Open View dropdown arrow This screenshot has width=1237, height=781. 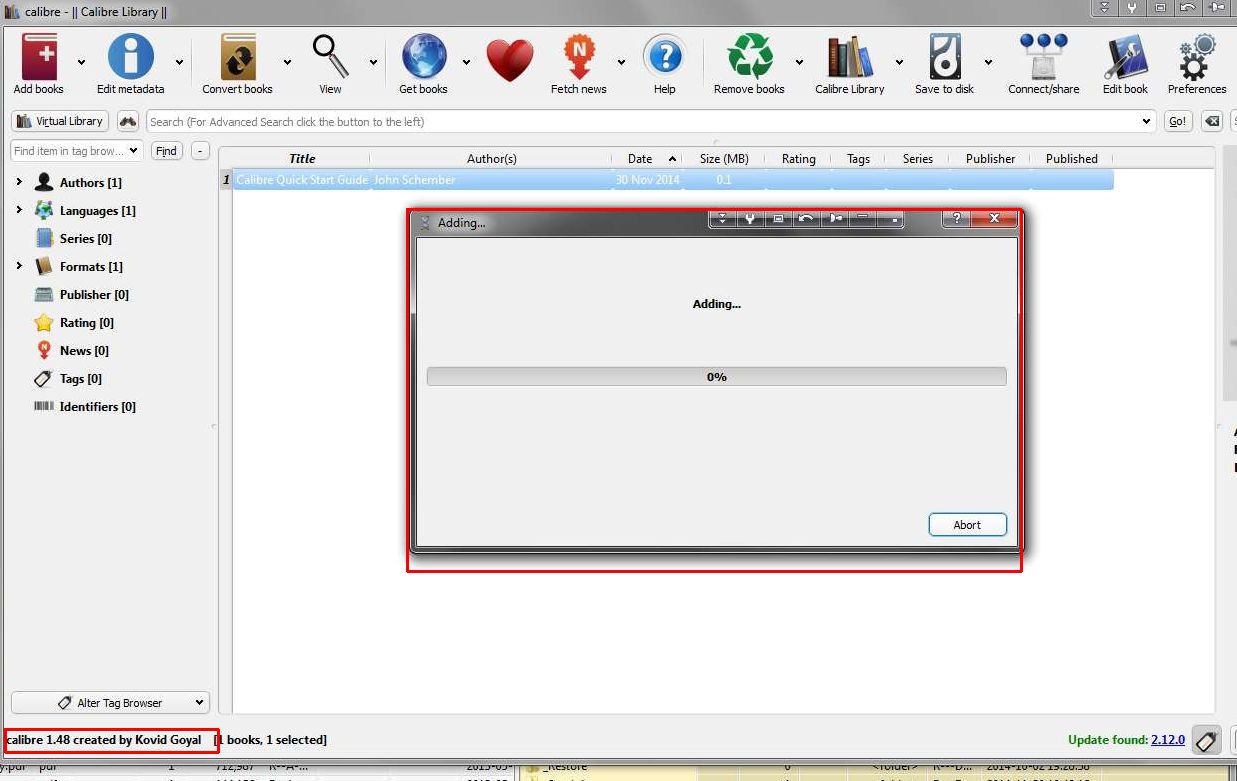(x=373, y=62)
